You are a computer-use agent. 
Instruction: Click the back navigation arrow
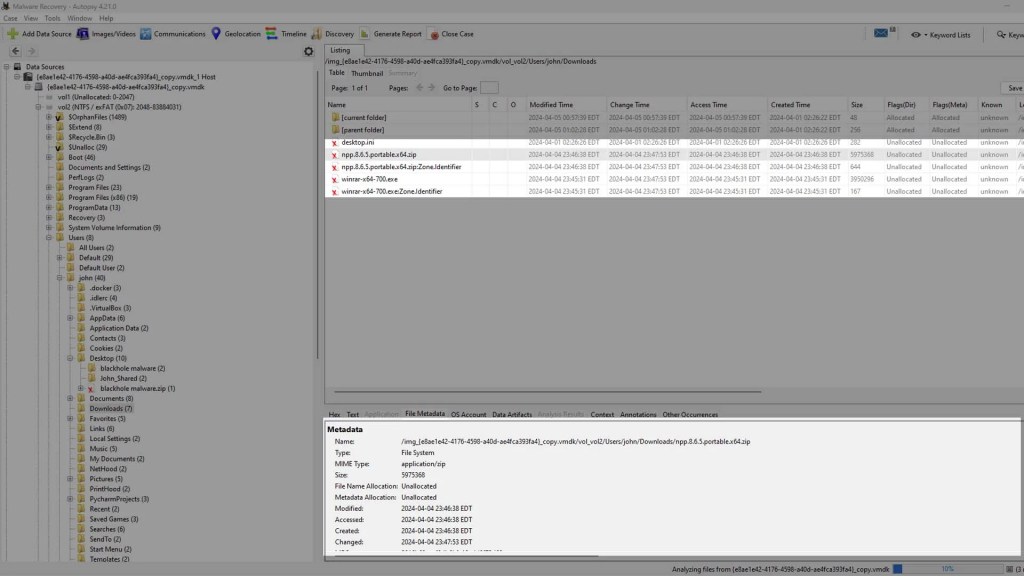(x=15, y=51)
